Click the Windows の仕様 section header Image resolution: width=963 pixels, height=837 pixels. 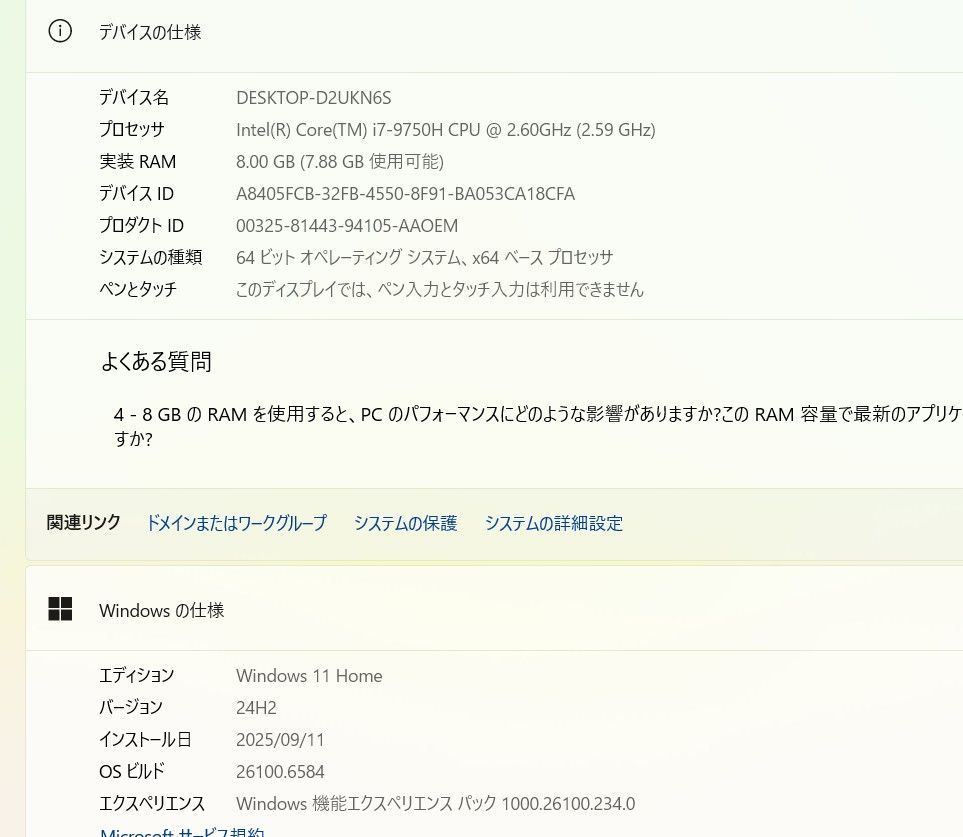[162, 610]
